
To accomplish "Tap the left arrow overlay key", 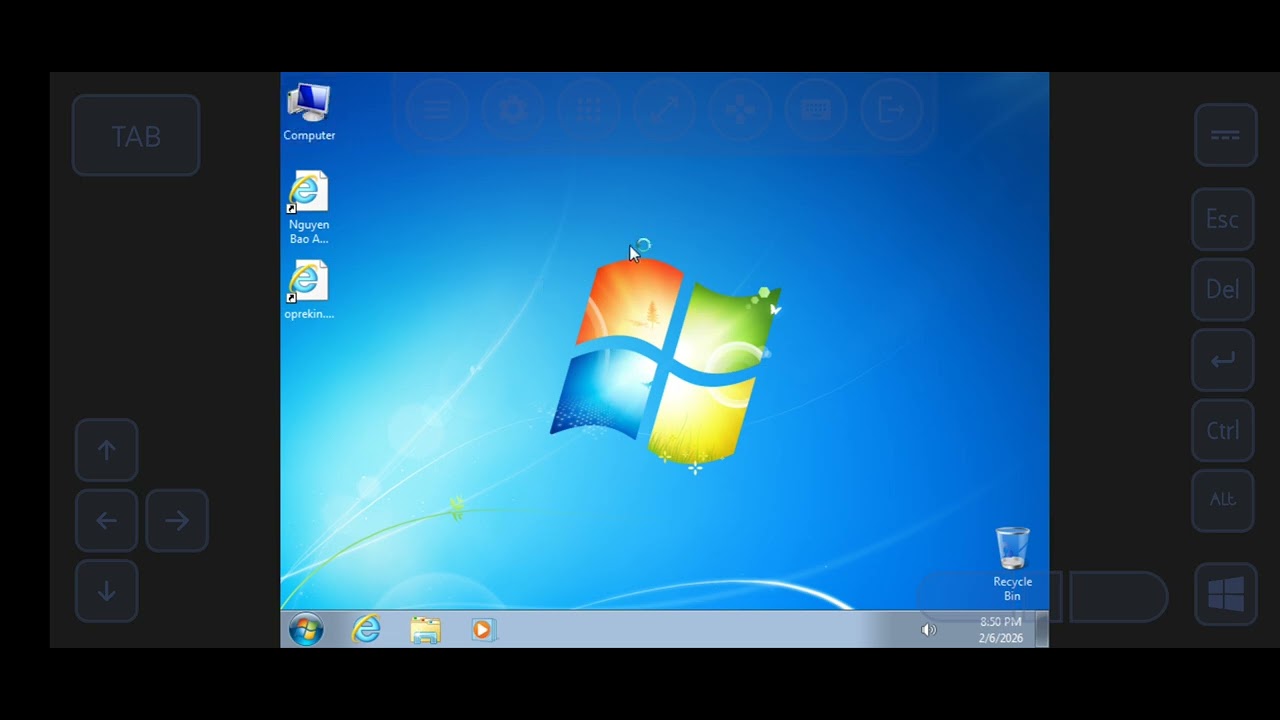I will 106,520.
